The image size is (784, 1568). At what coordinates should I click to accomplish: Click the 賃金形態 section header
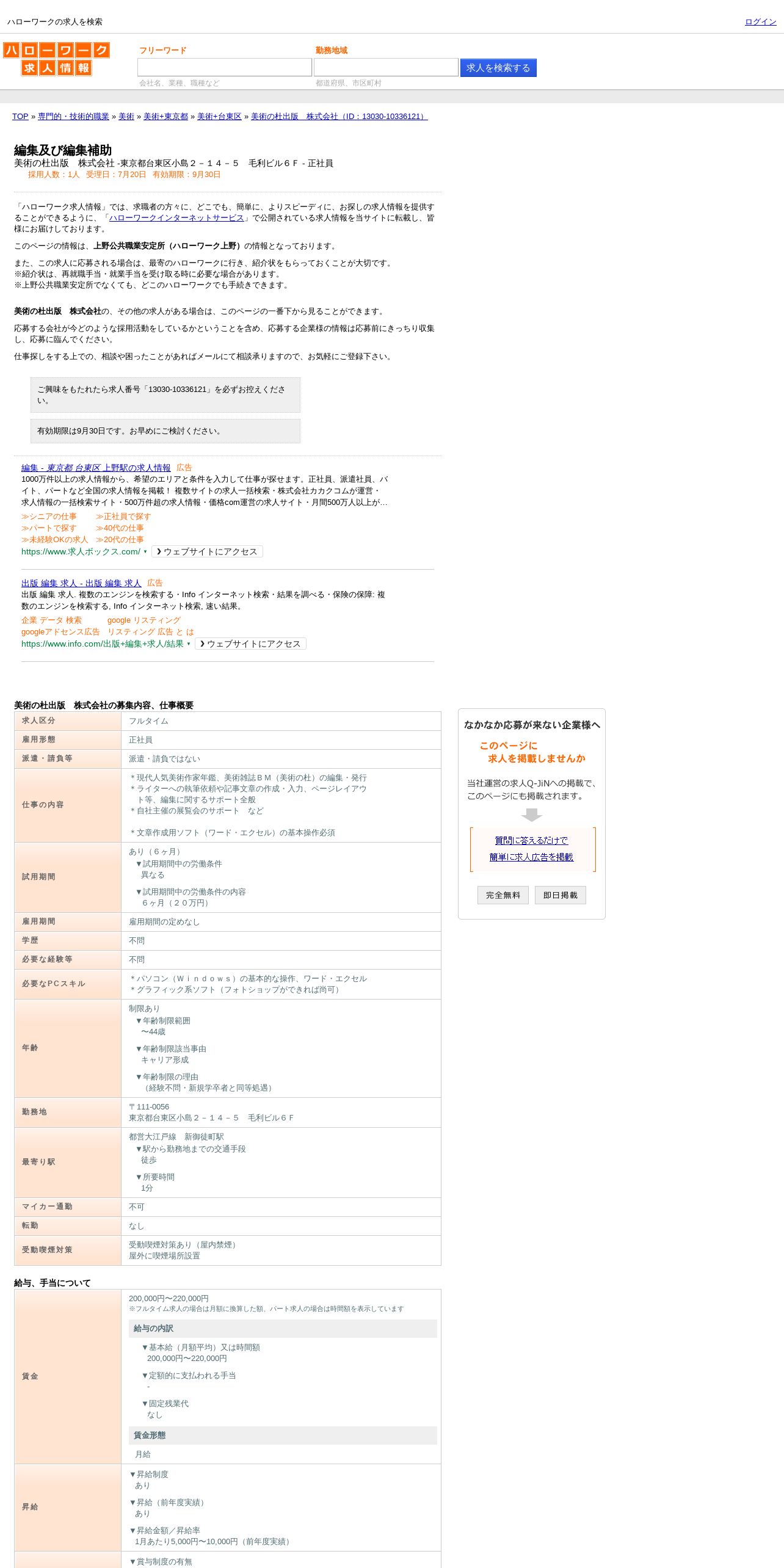pyautogui.click(x=283, y=1436)
